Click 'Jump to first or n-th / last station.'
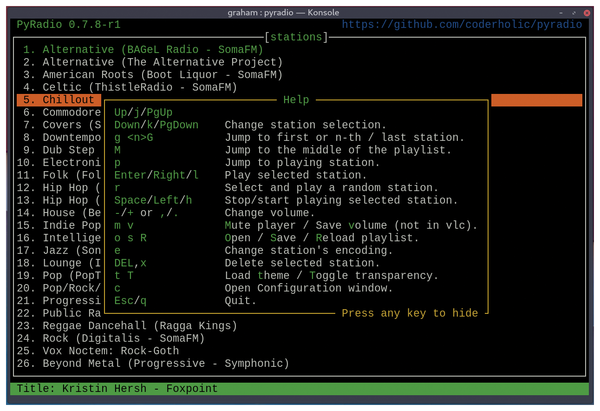The width and height of the screenshot is (600, 411). [x=344, y=138]
